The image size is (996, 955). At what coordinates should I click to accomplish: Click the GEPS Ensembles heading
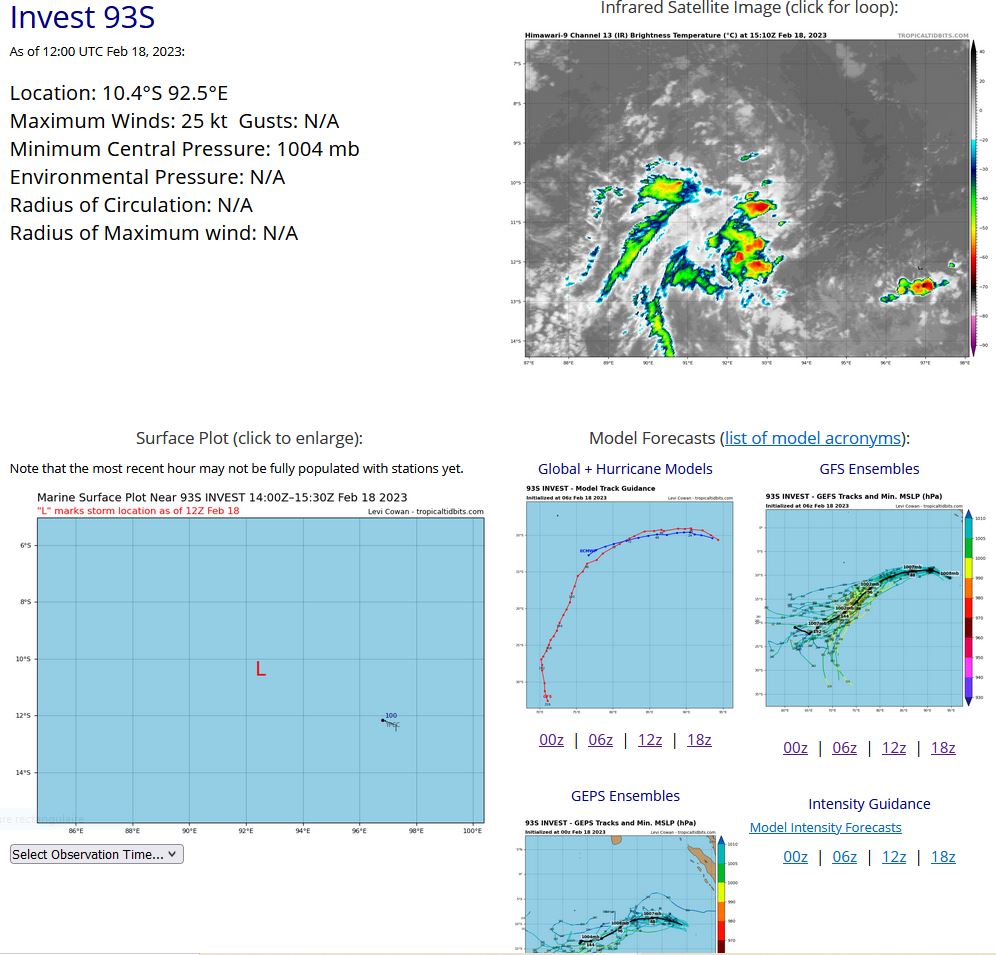625,796
